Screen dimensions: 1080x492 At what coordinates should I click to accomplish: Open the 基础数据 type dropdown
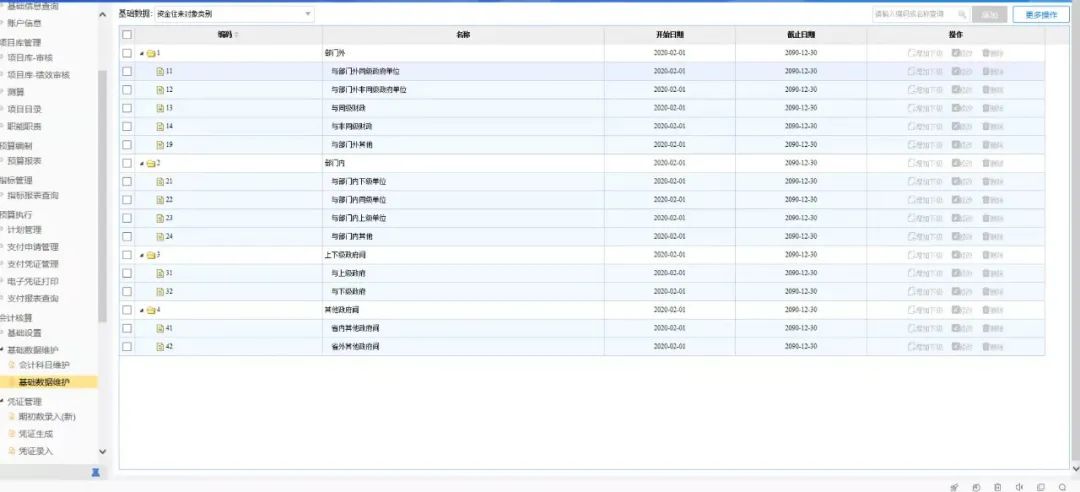pos(232,15)
